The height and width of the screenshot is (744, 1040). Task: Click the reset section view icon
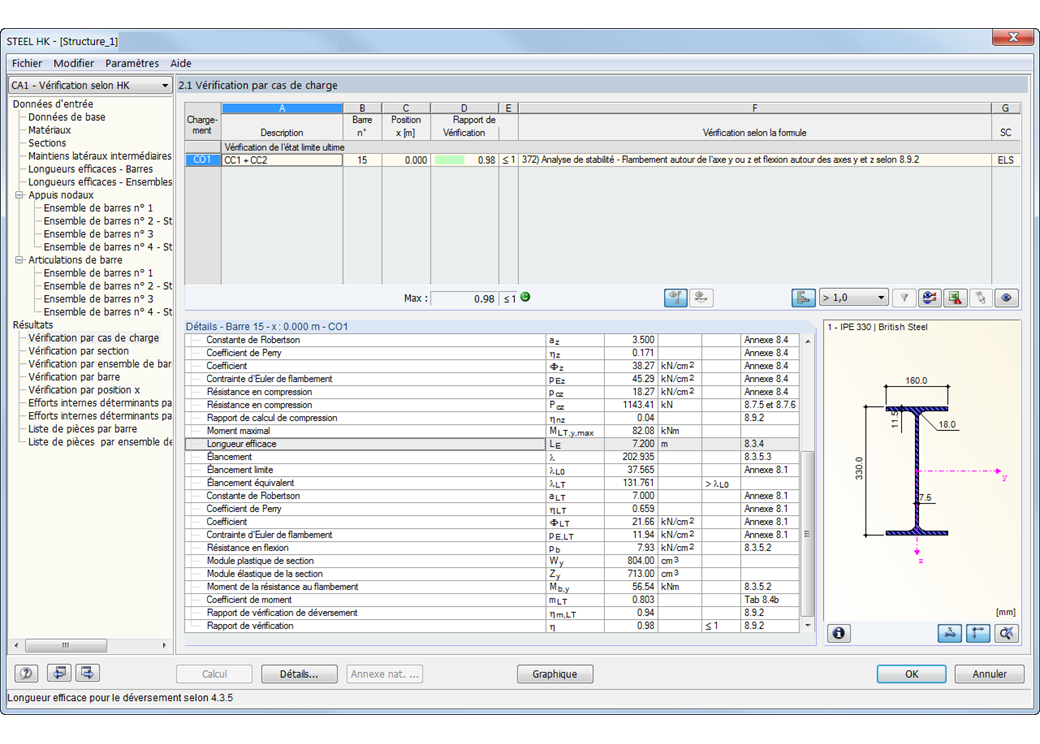point(1006,633)
